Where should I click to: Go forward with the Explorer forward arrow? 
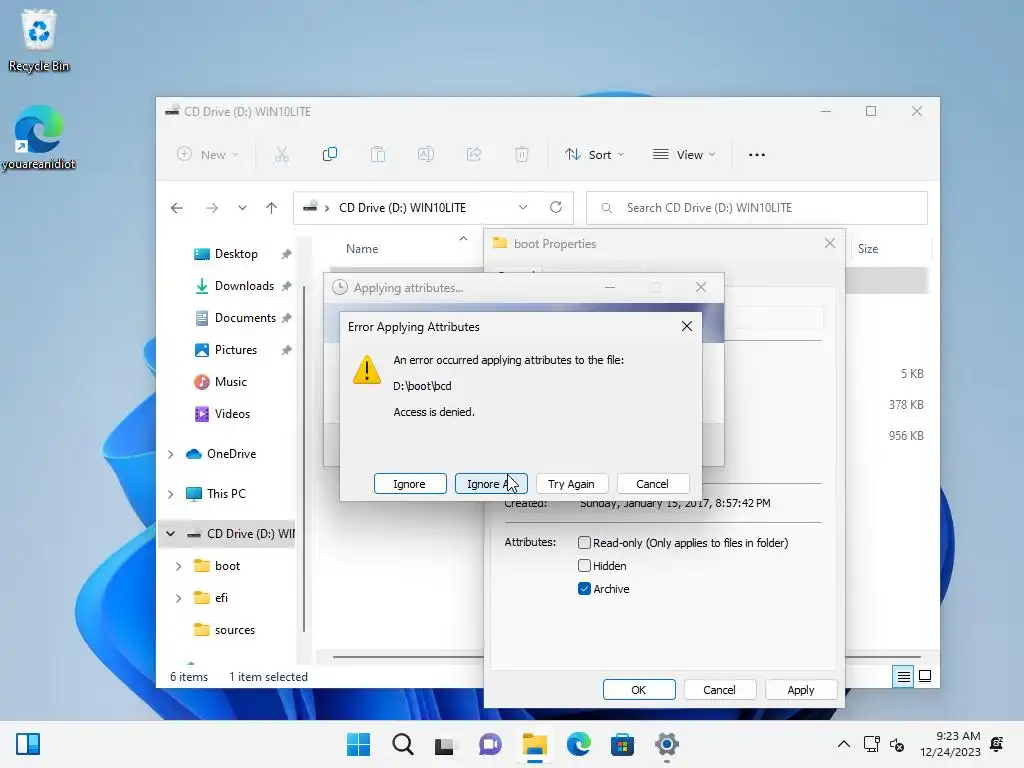pyautogui.click(x=212, y=208)
